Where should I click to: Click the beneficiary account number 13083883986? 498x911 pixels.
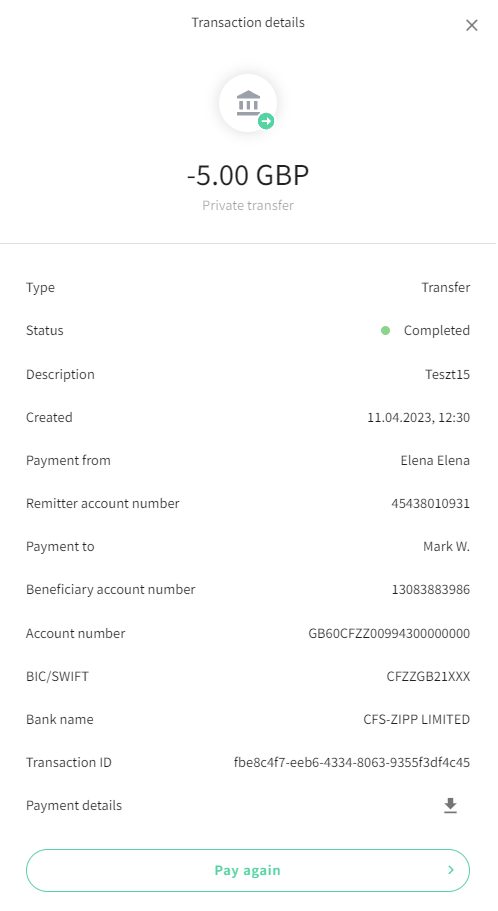(x=431, y=589)
